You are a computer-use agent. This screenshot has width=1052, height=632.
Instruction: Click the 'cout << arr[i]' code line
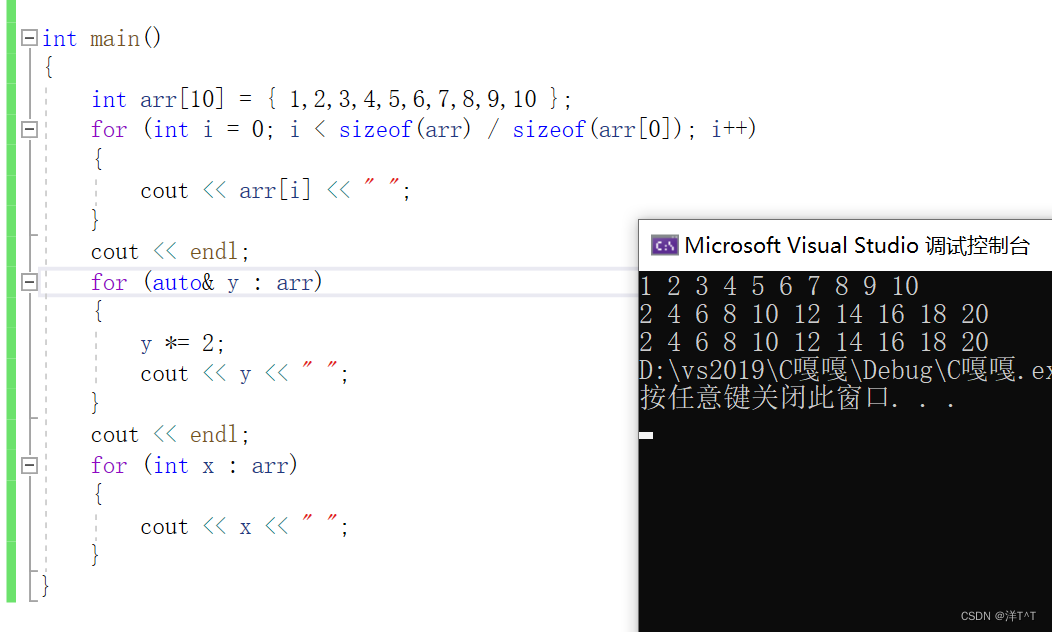point(275,191)
